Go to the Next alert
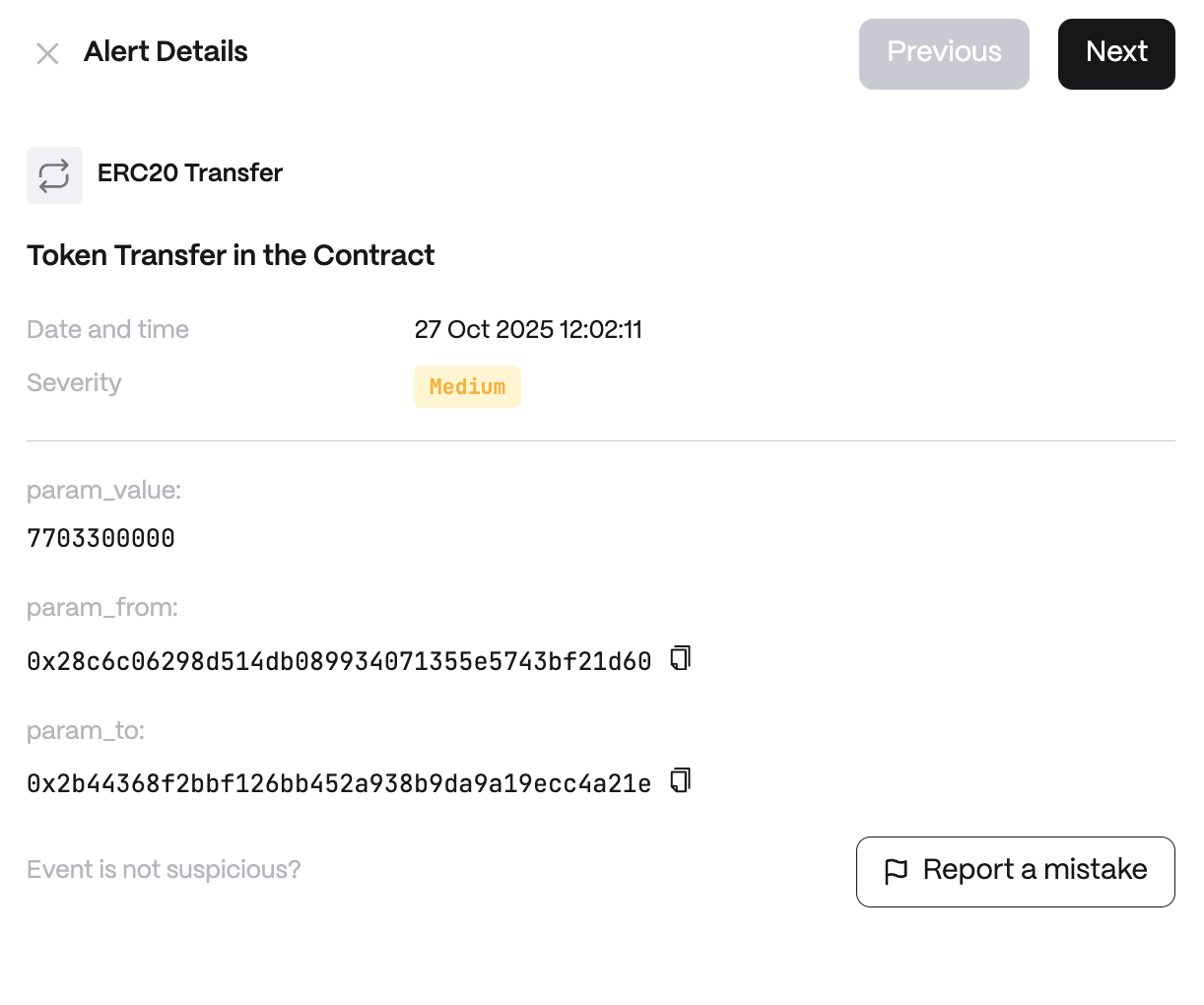The image size is (1204, 1005). 1115,53
